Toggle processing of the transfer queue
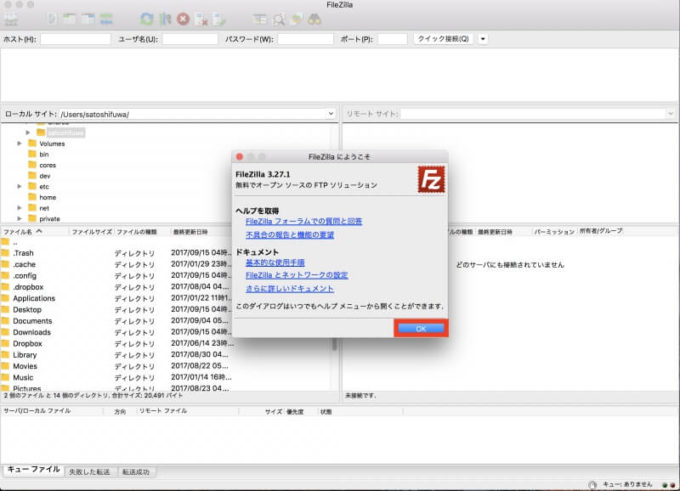 tap(165, 19)
